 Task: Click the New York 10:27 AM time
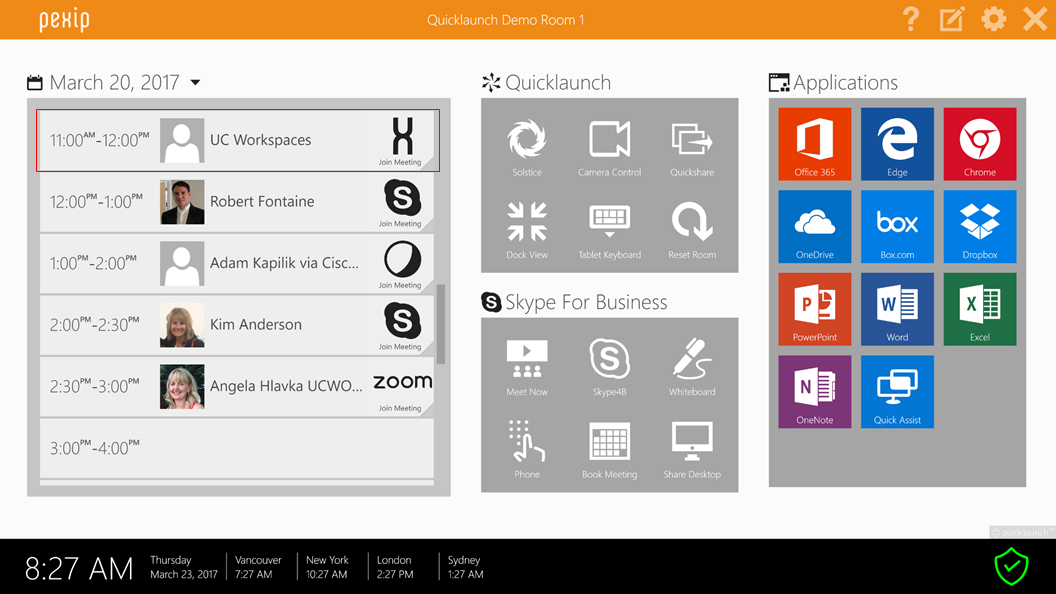[x=327, y=567]
